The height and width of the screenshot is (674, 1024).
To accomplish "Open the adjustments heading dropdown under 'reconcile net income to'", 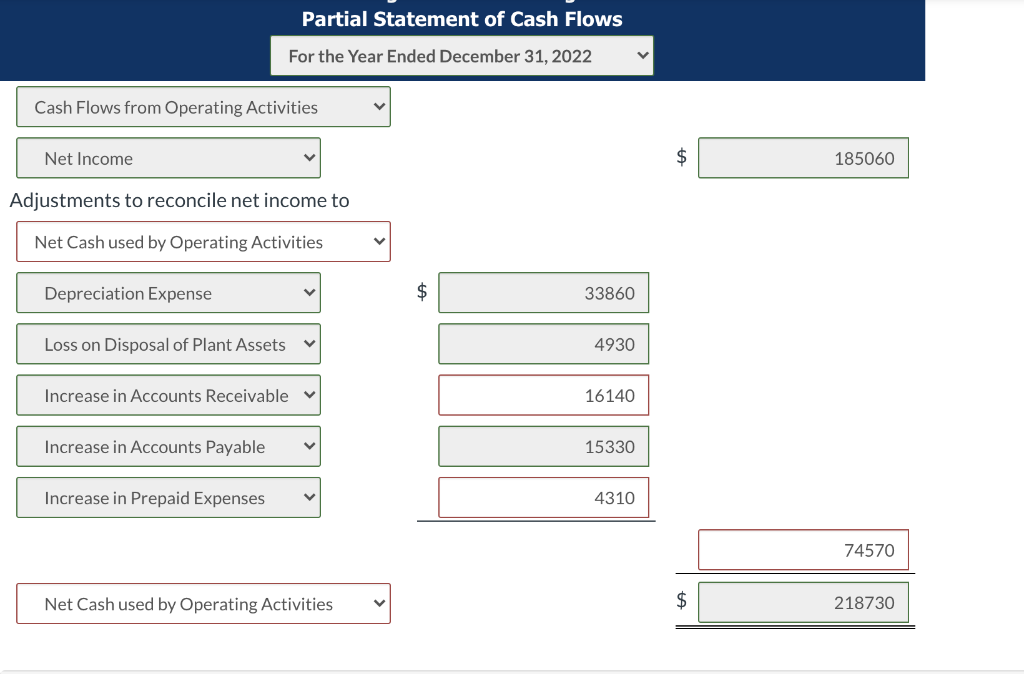I will (x=203, y=242).
